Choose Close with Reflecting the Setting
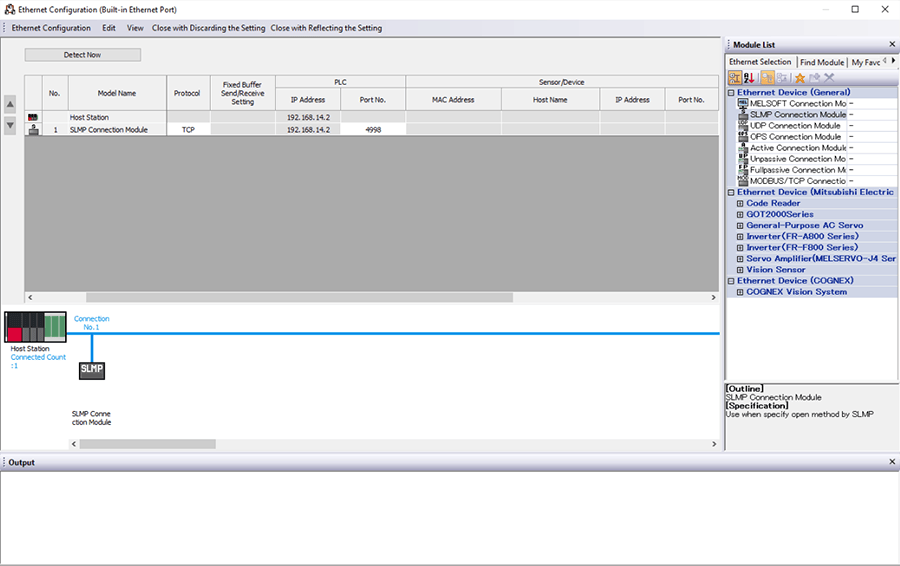 326,28
